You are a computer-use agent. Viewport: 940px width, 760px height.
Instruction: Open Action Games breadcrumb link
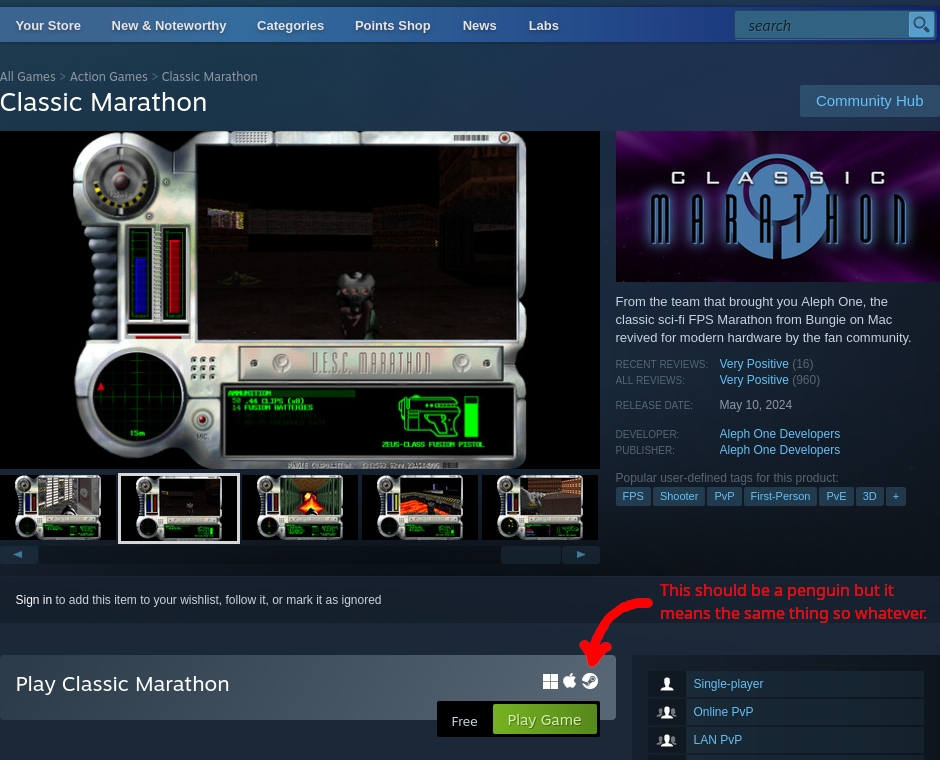coord(109,77)
